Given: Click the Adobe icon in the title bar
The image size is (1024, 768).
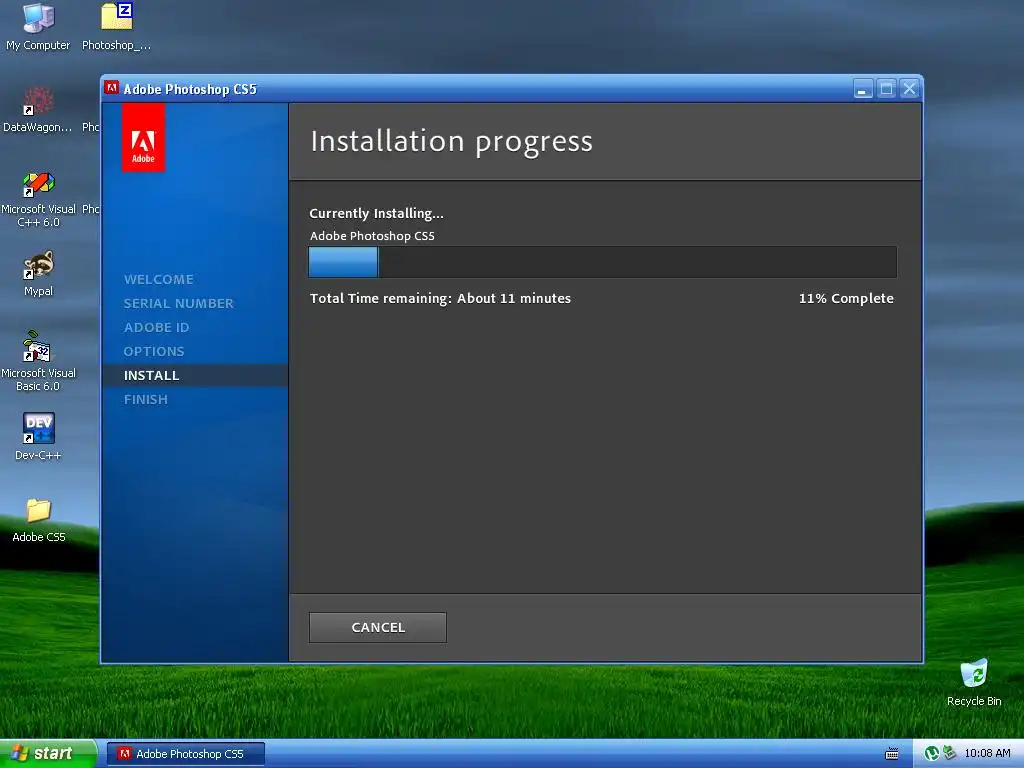Looking at the screenshot, I should pos(112,88).
